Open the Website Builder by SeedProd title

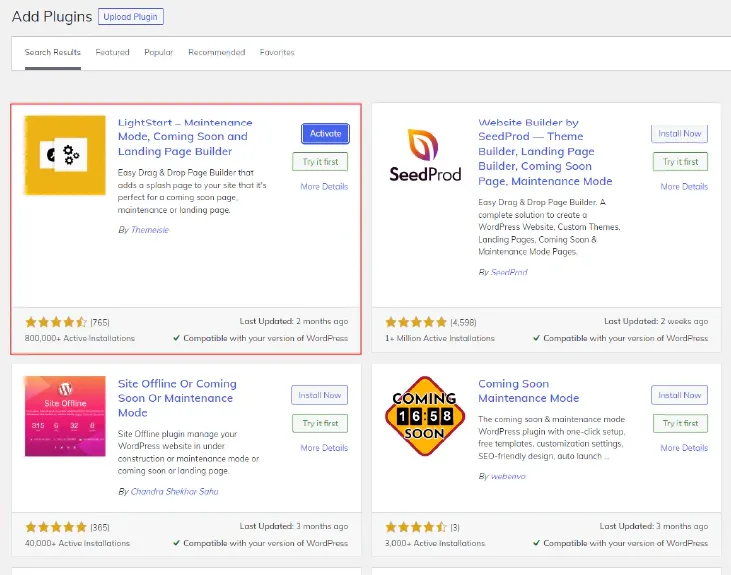(x=545, y=152)
